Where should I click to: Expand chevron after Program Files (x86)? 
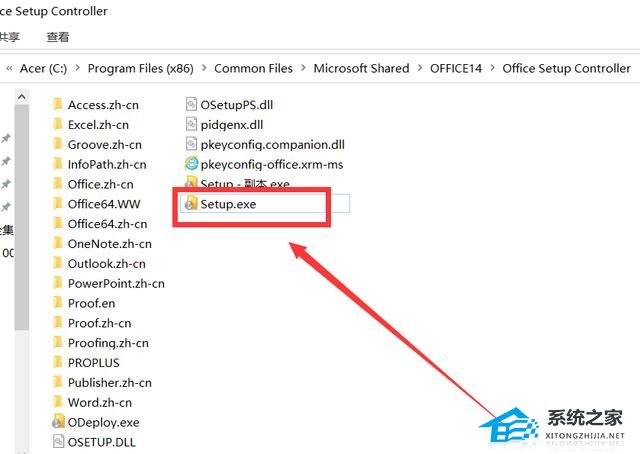coord(204,68)
